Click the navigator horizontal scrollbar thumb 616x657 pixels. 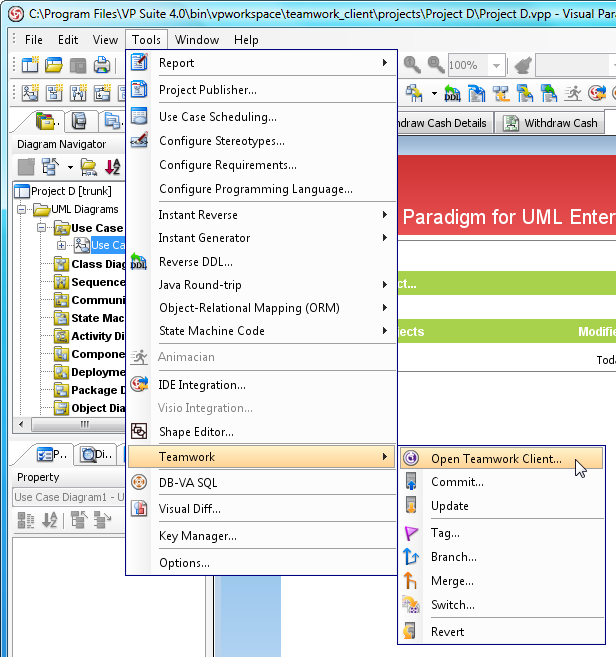[x=79, y=424]
